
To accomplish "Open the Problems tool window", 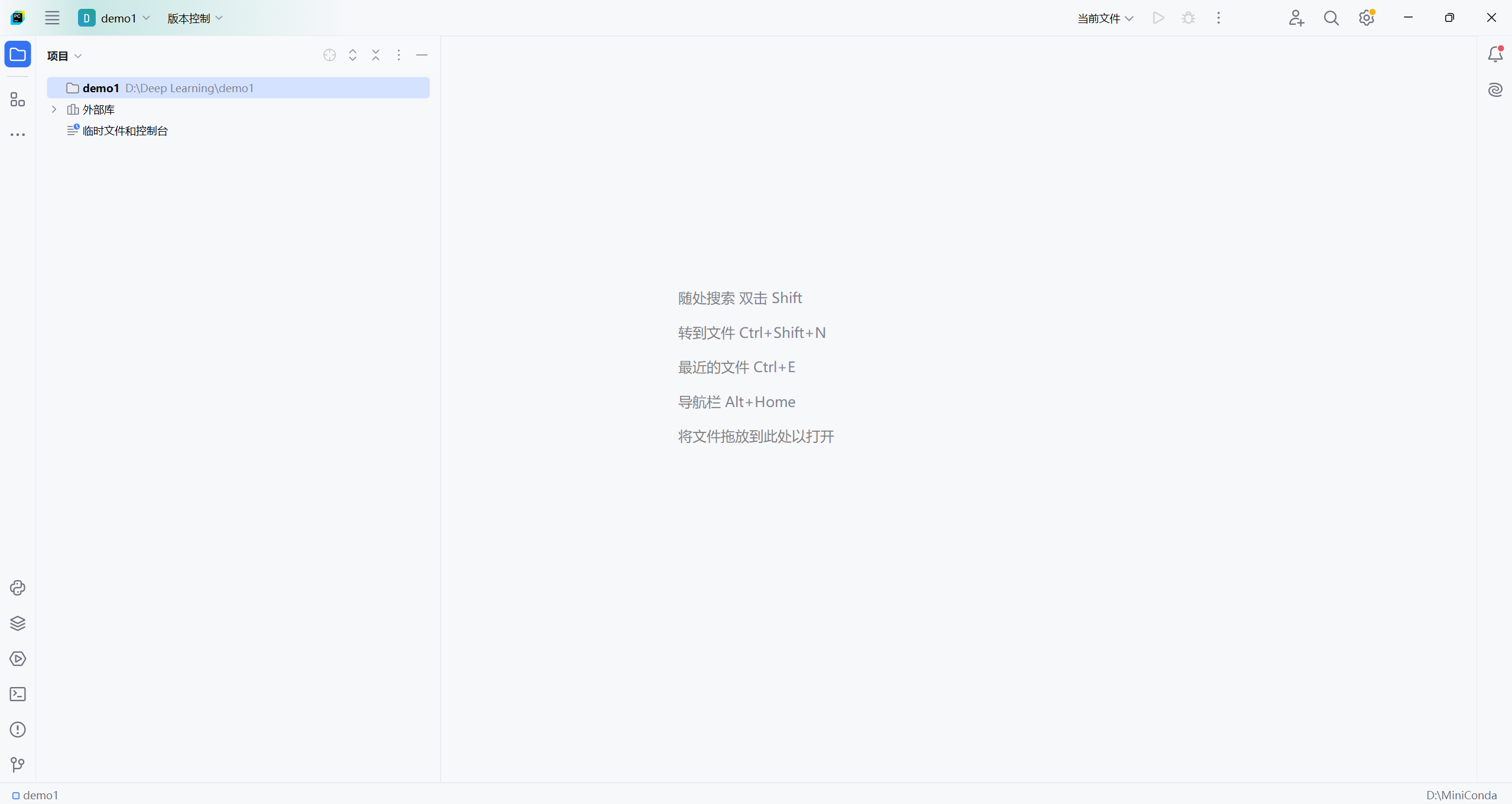I will click(18, 730).
